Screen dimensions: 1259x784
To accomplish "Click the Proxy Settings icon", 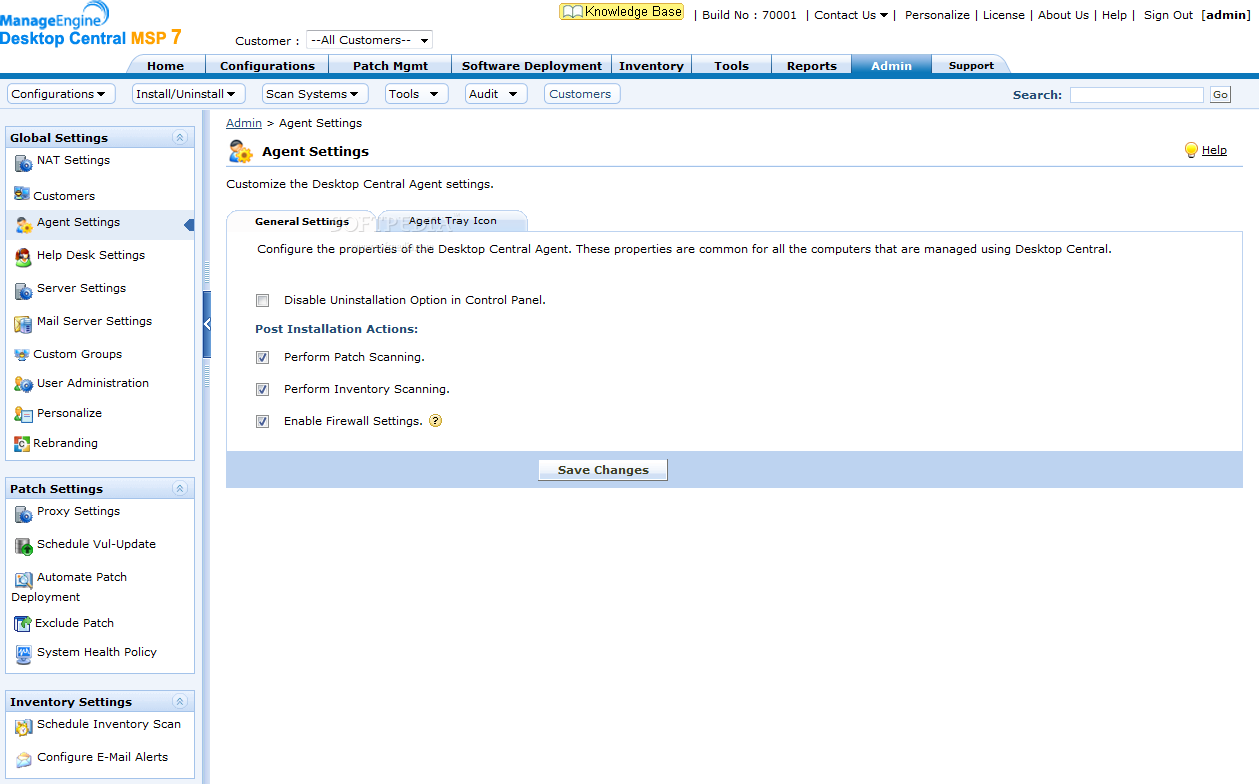I will click(24, 515).
